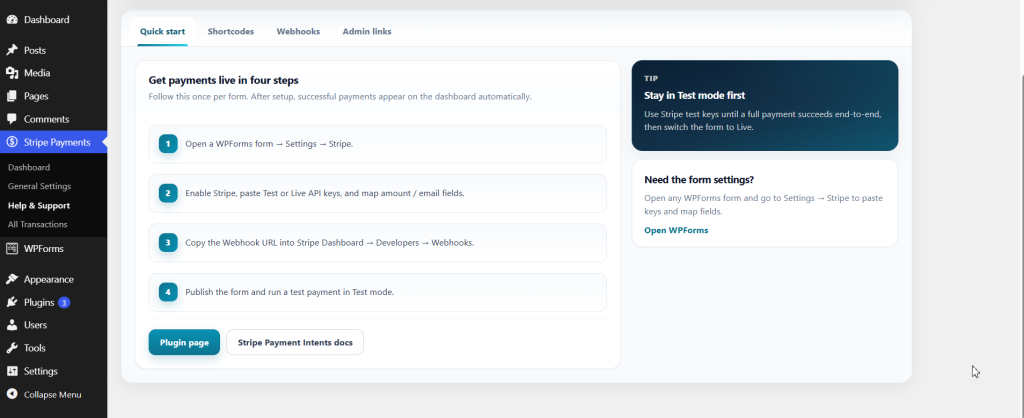Open General Settings submenu item
Viewport: 1024px width, 418px height.
39,186
